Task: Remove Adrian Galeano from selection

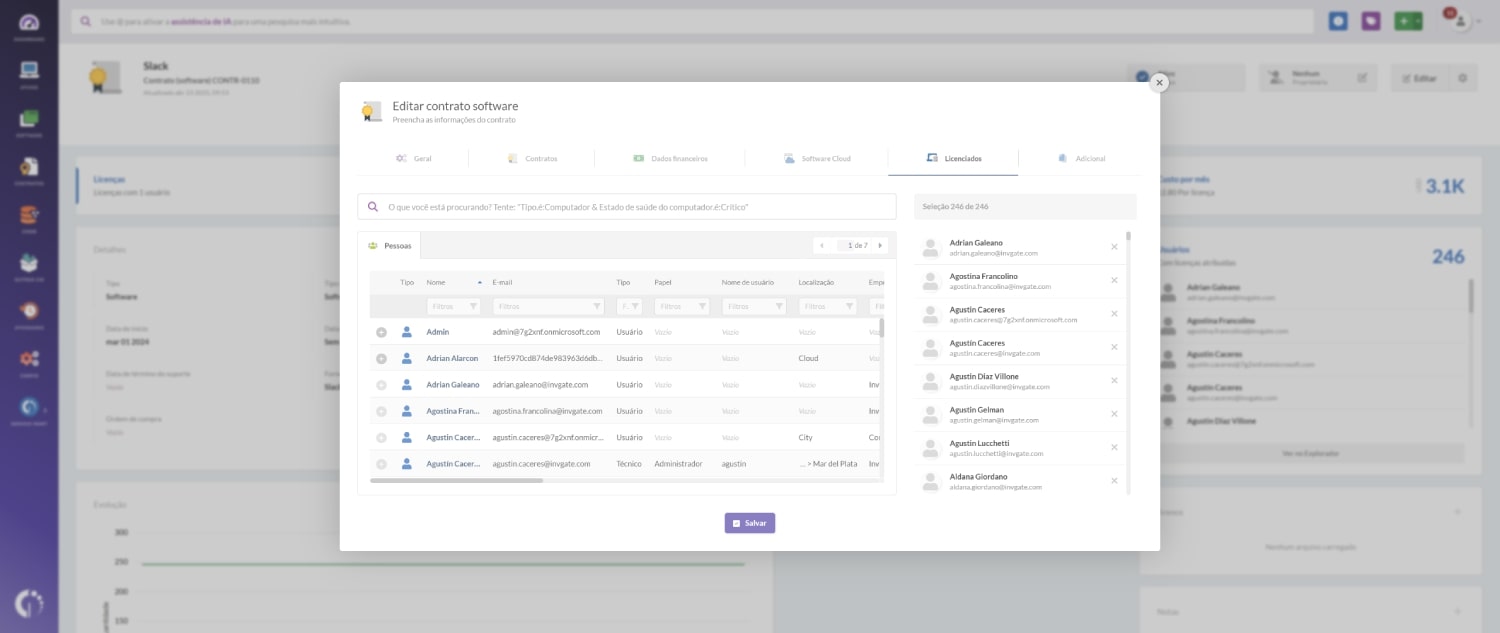Action: tap(1114, 247)
